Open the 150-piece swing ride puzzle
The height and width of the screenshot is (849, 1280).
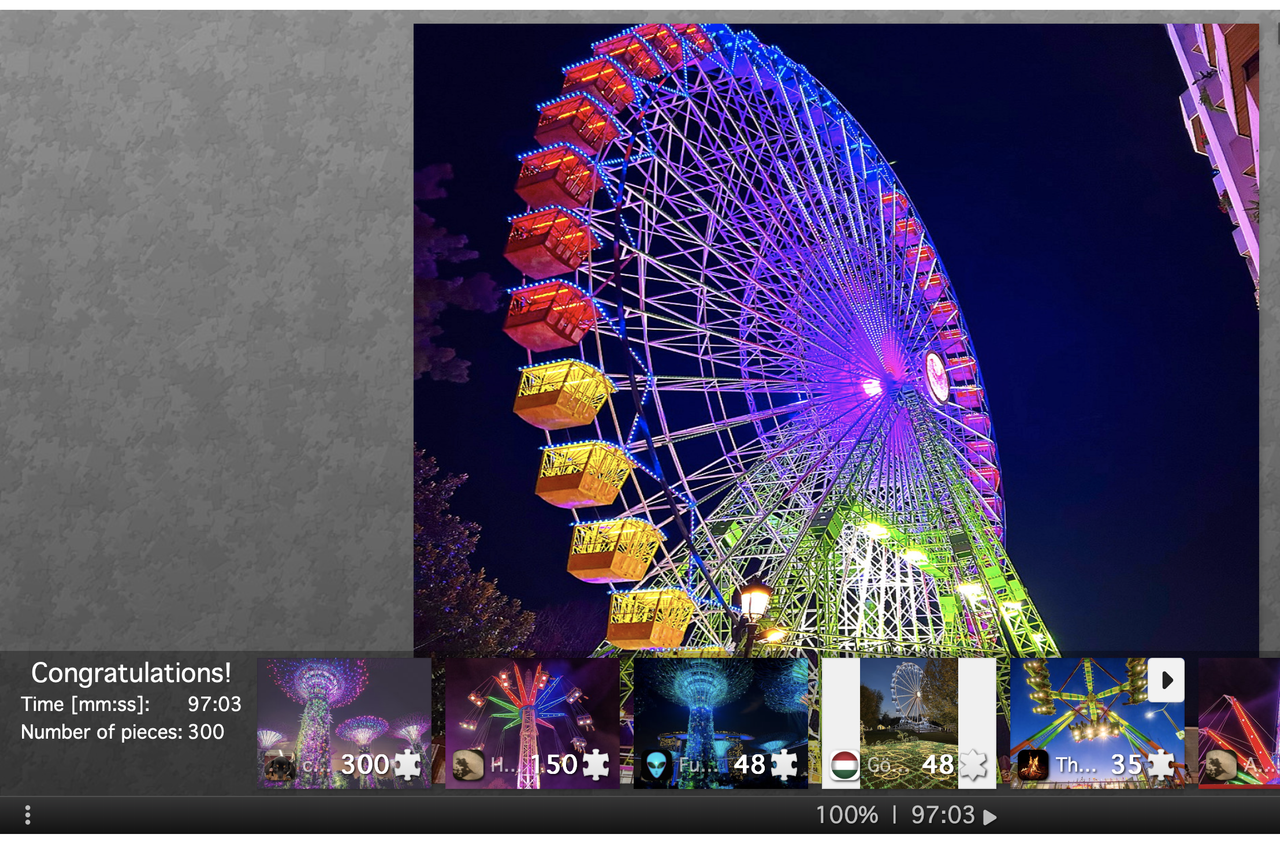tap(532, 723)
